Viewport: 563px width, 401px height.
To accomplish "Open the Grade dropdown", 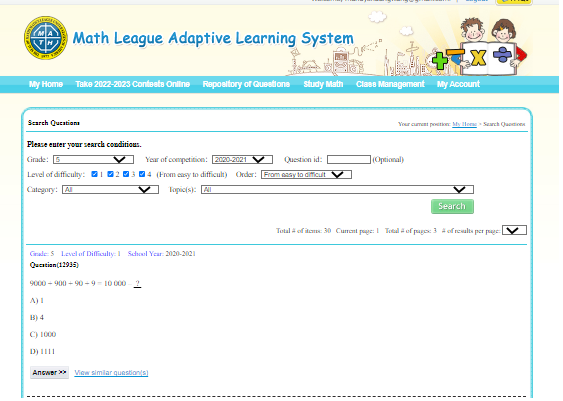I will [x=93, y=159].
